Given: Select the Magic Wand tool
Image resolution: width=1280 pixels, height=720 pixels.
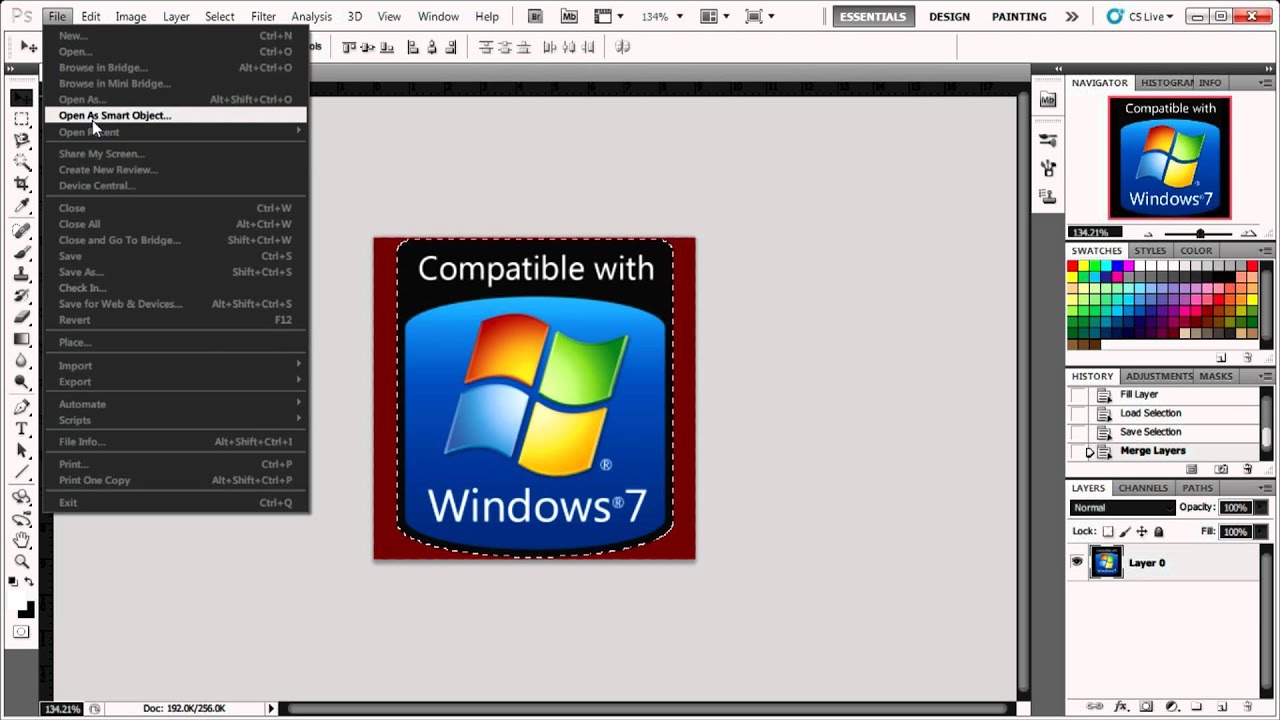Looking at the screenshot, I should pos(21,162).
